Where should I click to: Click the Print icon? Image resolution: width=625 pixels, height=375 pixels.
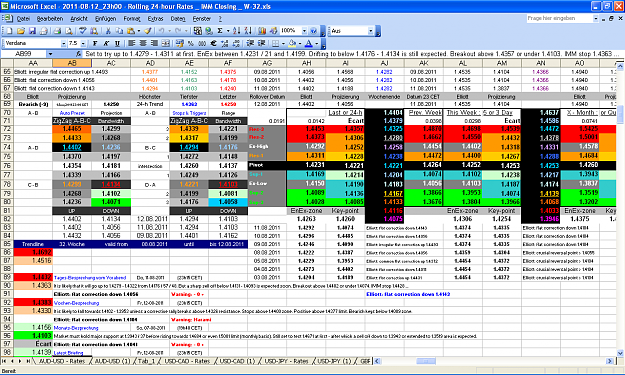click(x=57, y=31)
